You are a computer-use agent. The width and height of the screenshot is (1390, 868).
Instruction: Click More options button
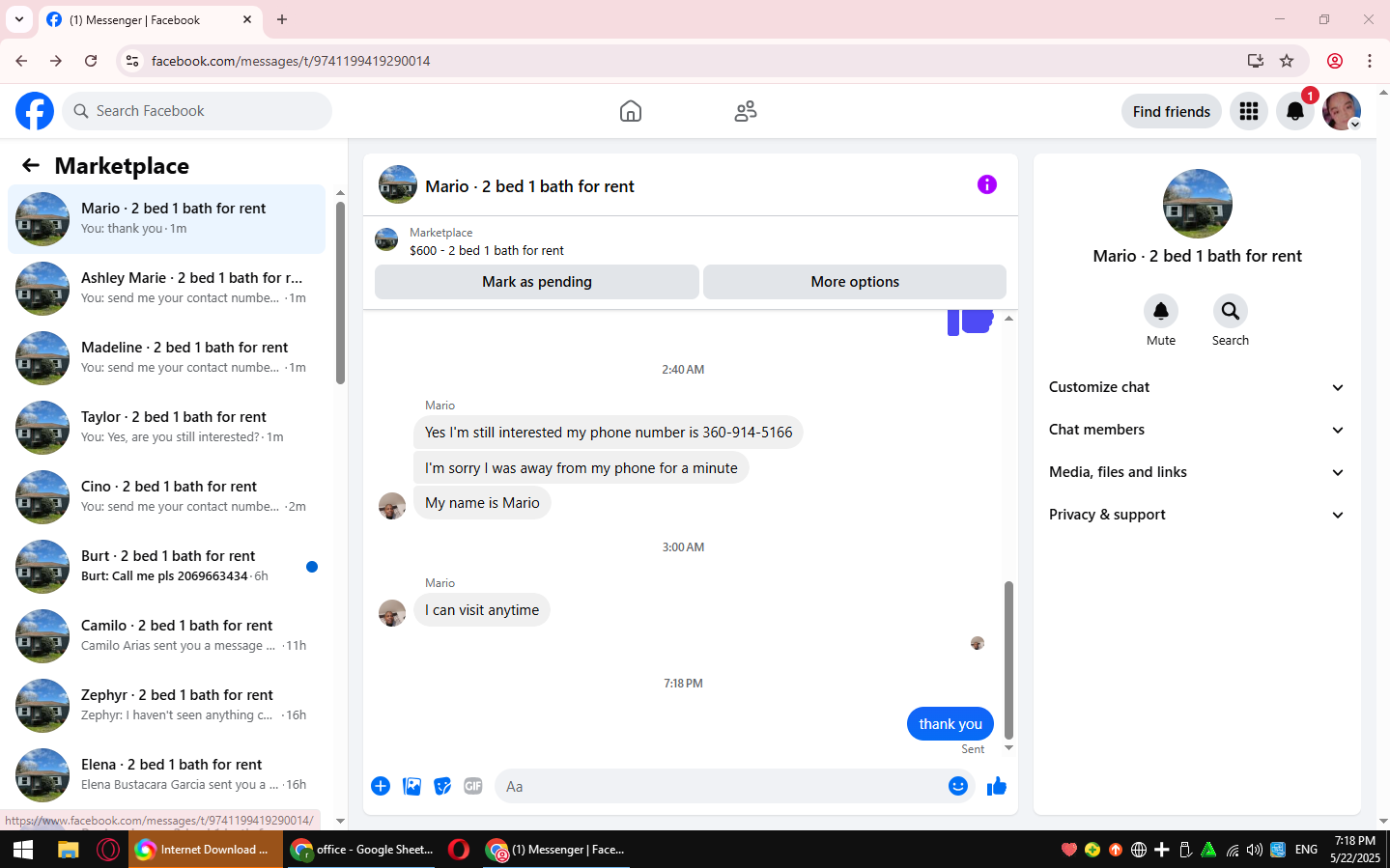coord(855,282)
